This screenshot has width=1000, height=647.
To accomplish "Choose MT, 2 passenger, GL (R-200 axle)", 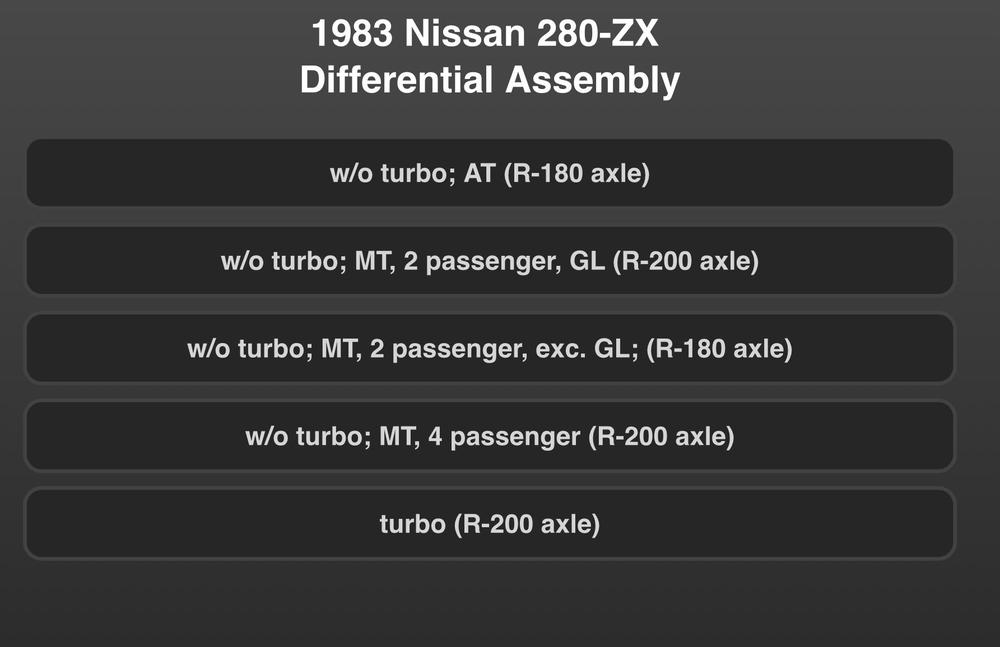I will click(x=490, y=260).
